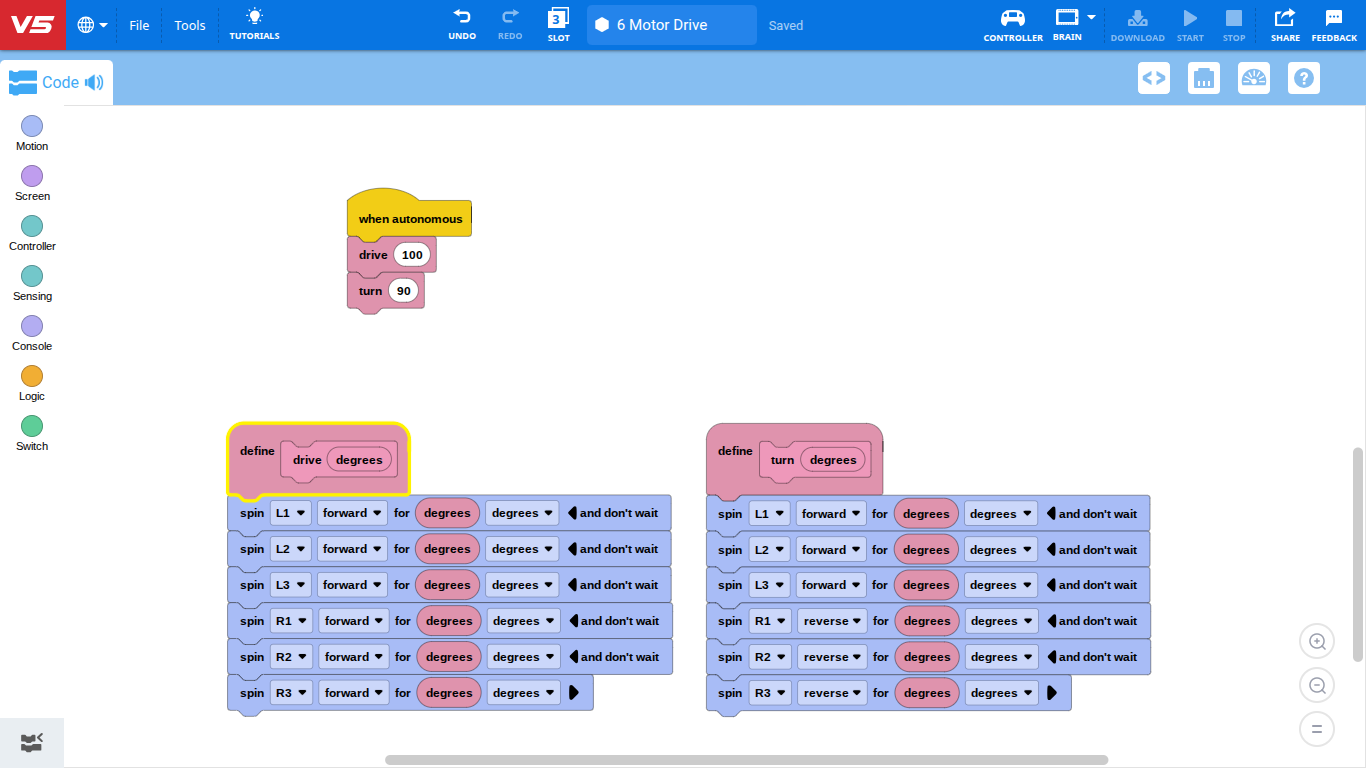This screenshot has width=1366, height=768.
Task: Open L2 motor dropdown in turn definition
Action: [769, 550]
